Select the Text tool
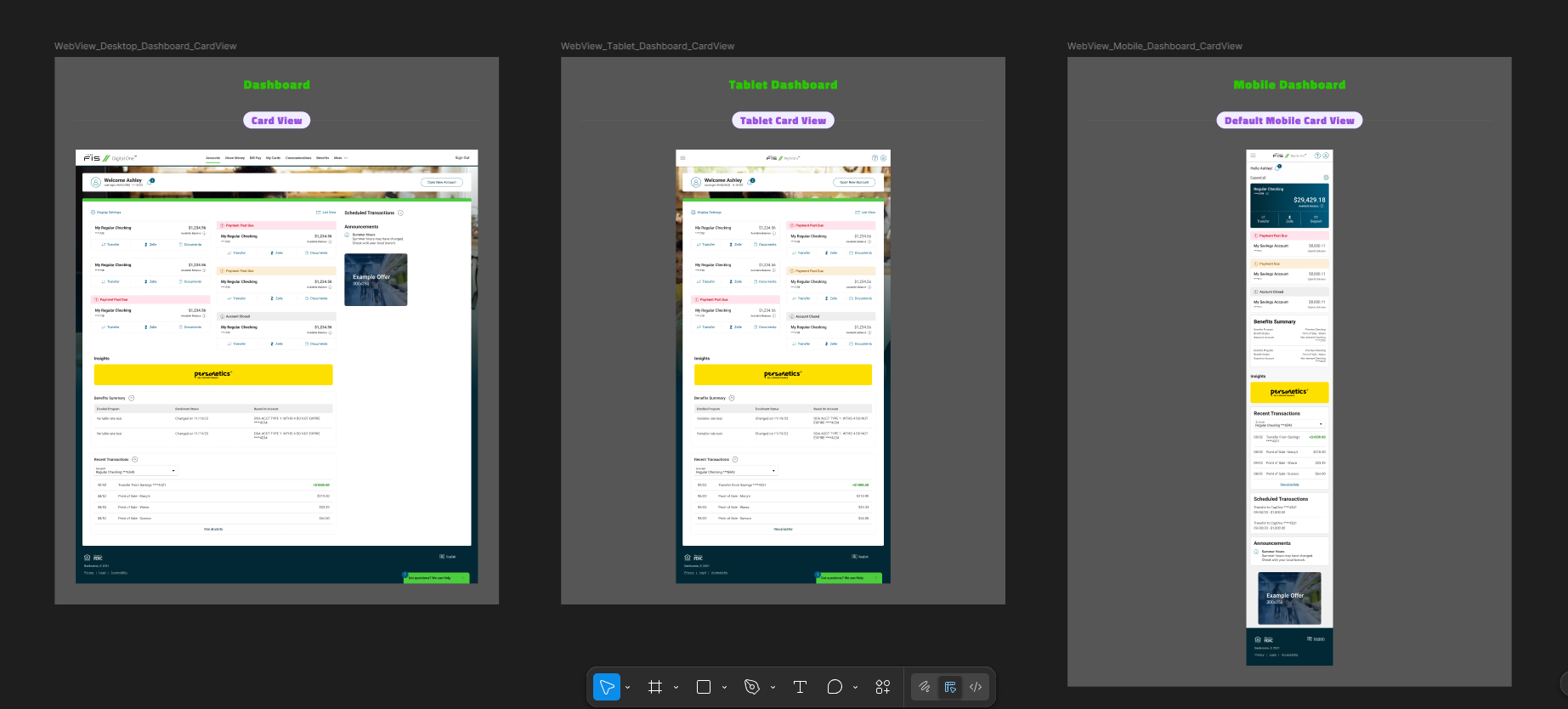 tap(800, 687)
